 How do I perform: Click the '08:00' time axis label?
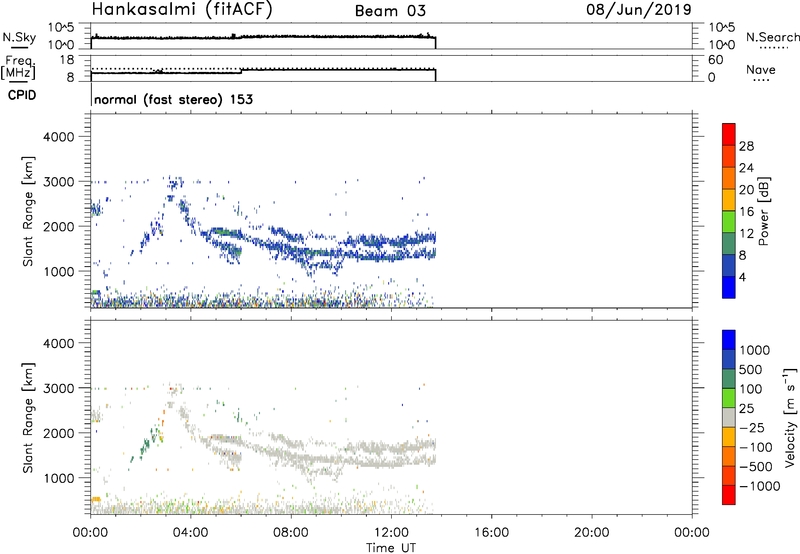pyautogui.click(x=291, y=533)
